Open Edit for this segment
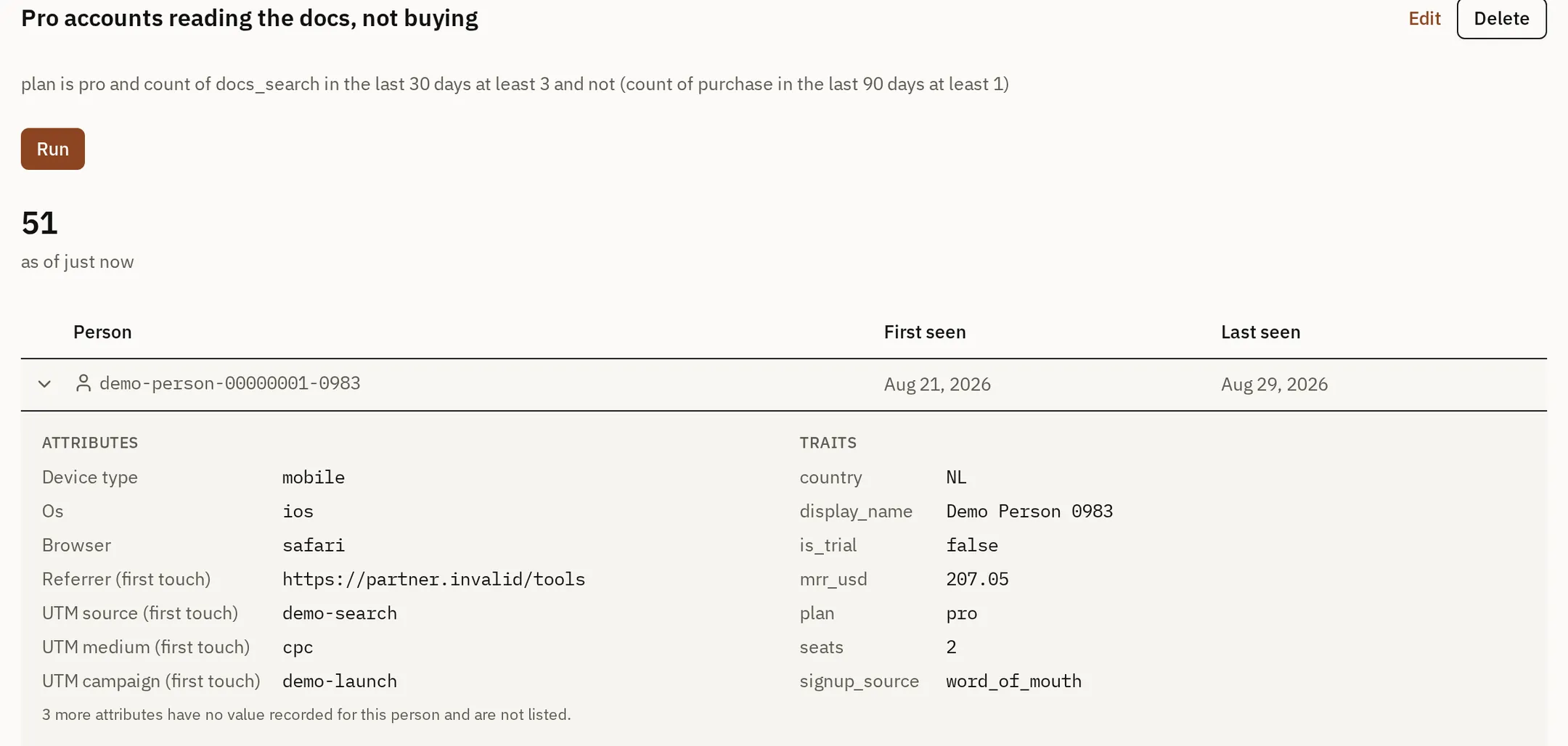 [1424, 18]
